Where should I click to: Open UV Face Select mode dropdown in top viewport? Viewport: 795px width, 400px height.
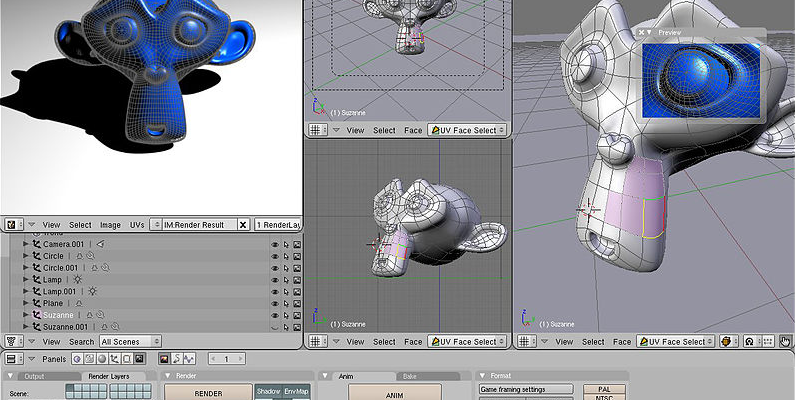click(468, 130)
